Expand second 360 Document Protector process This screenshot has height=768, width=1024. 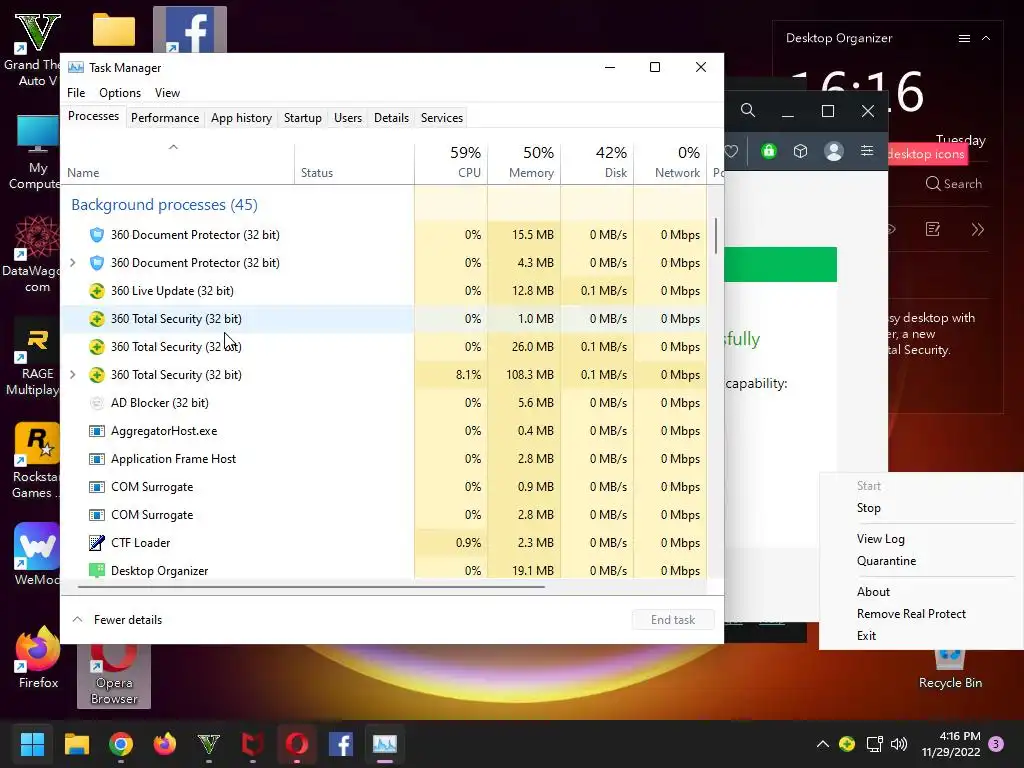tap(72, 263)
